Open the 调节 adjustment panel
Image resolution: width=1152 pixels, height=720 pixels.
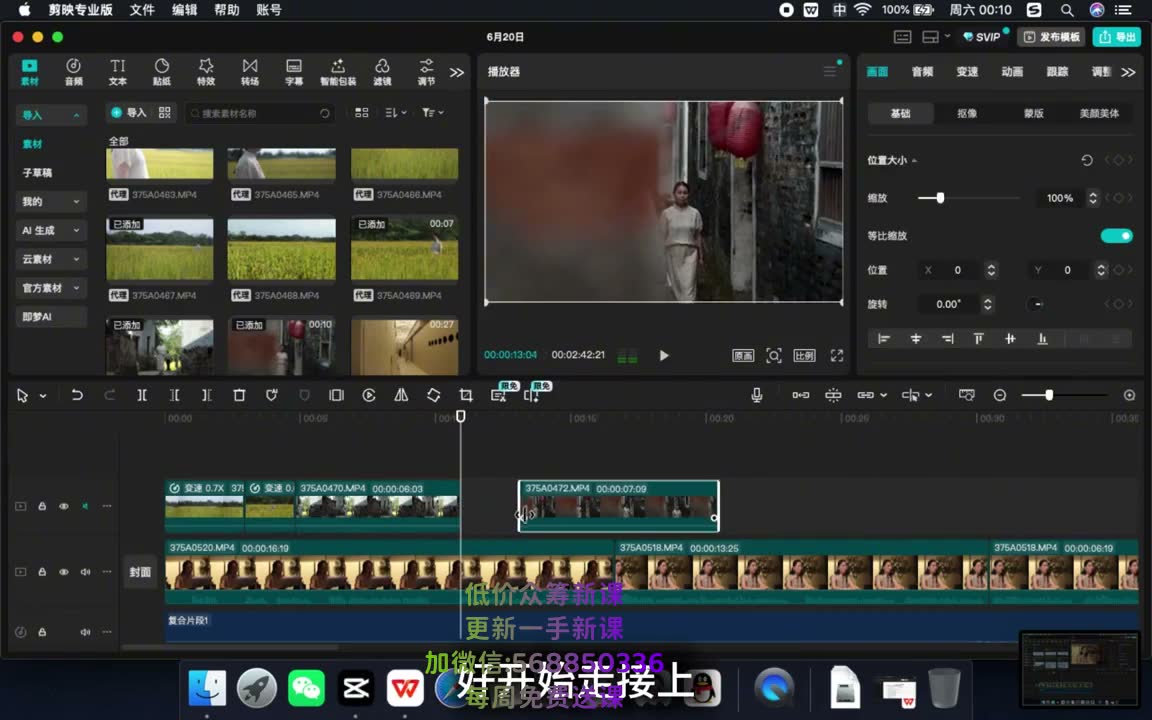click(x=426, y=72)
